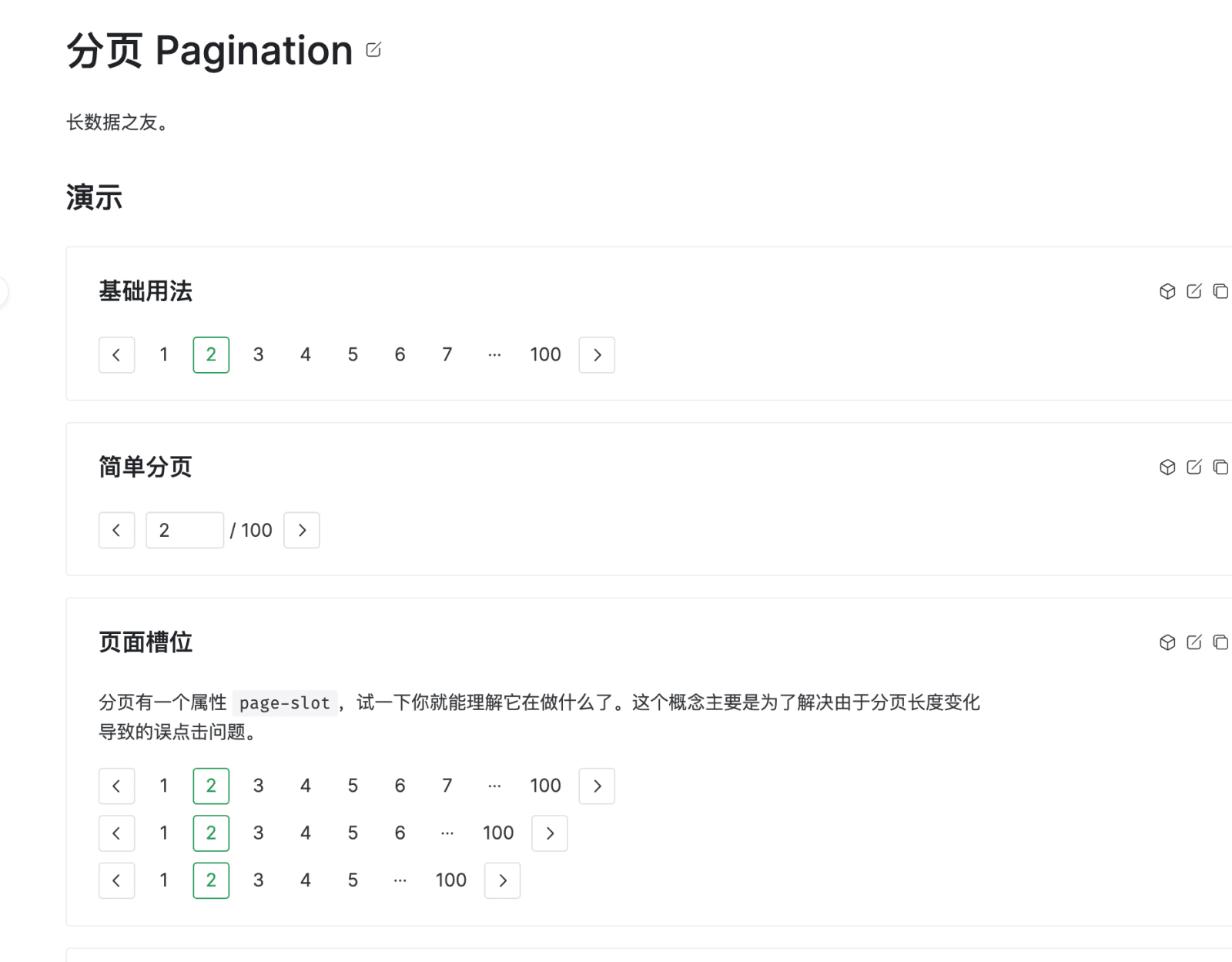The height and width of the screenshot is (962, 1232).
Task: Click the next arrow in the first 页面槽位 pagination row
Action: 597,786
